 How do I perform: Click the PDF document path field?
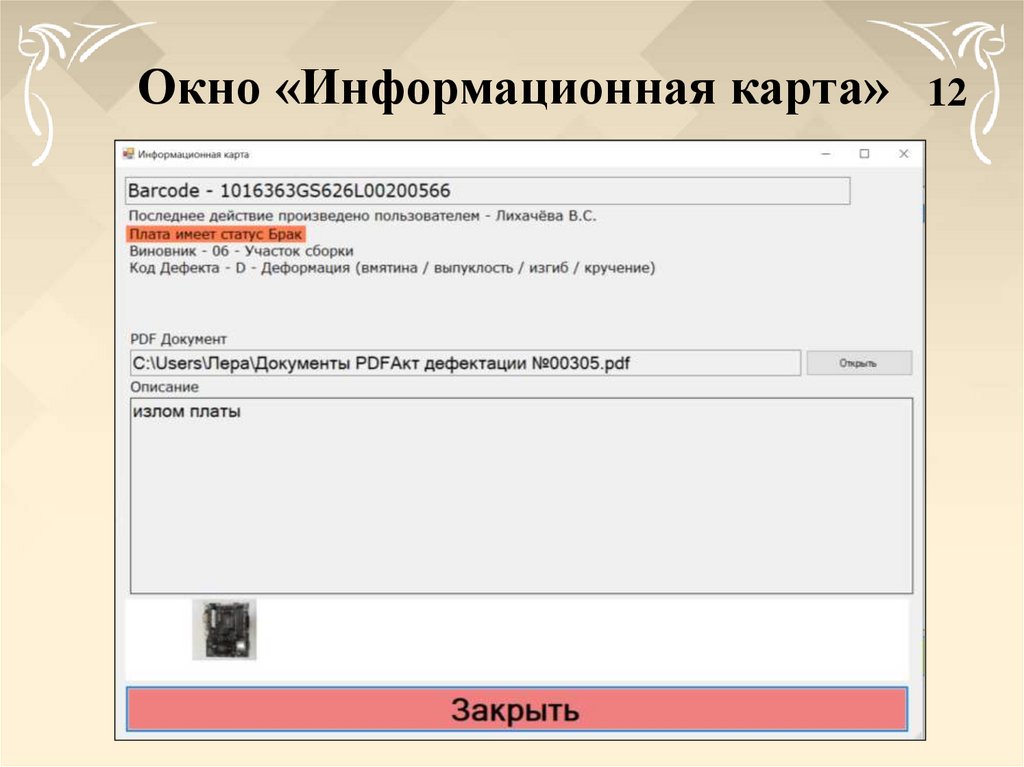coord(465,363)
